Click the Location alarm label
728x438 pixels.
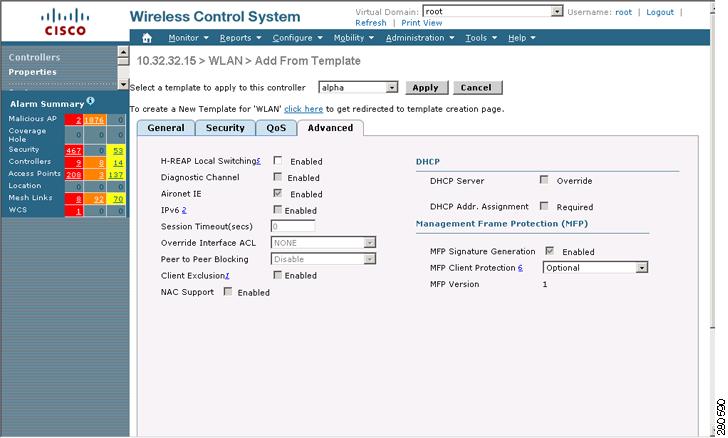(25, 185)
